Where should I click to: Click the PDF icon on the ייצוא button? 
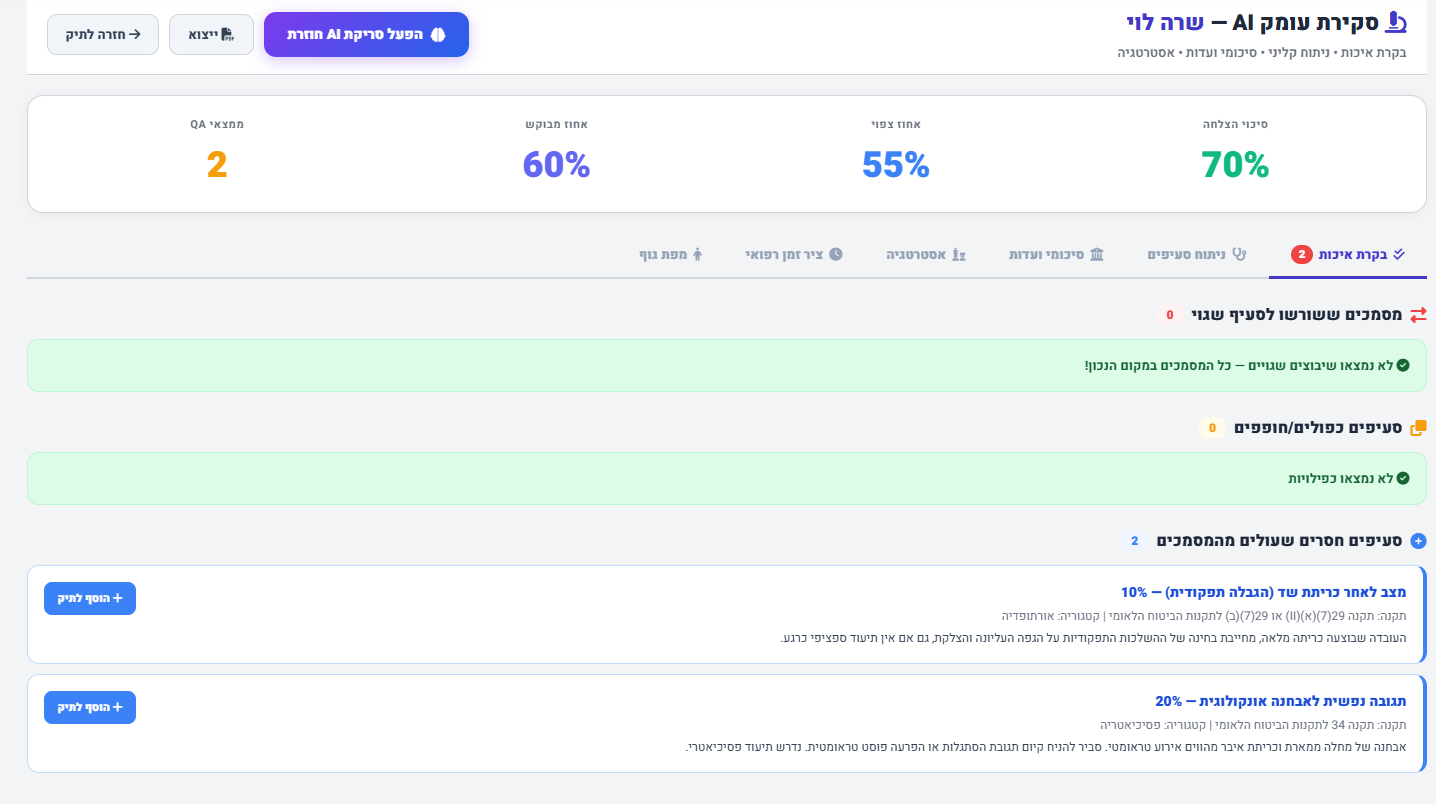tap(227, 35)
